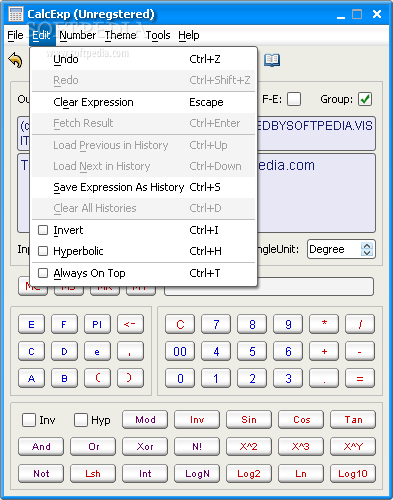
Task: Click the red Inv function button
Action: (x=197, y=420)
